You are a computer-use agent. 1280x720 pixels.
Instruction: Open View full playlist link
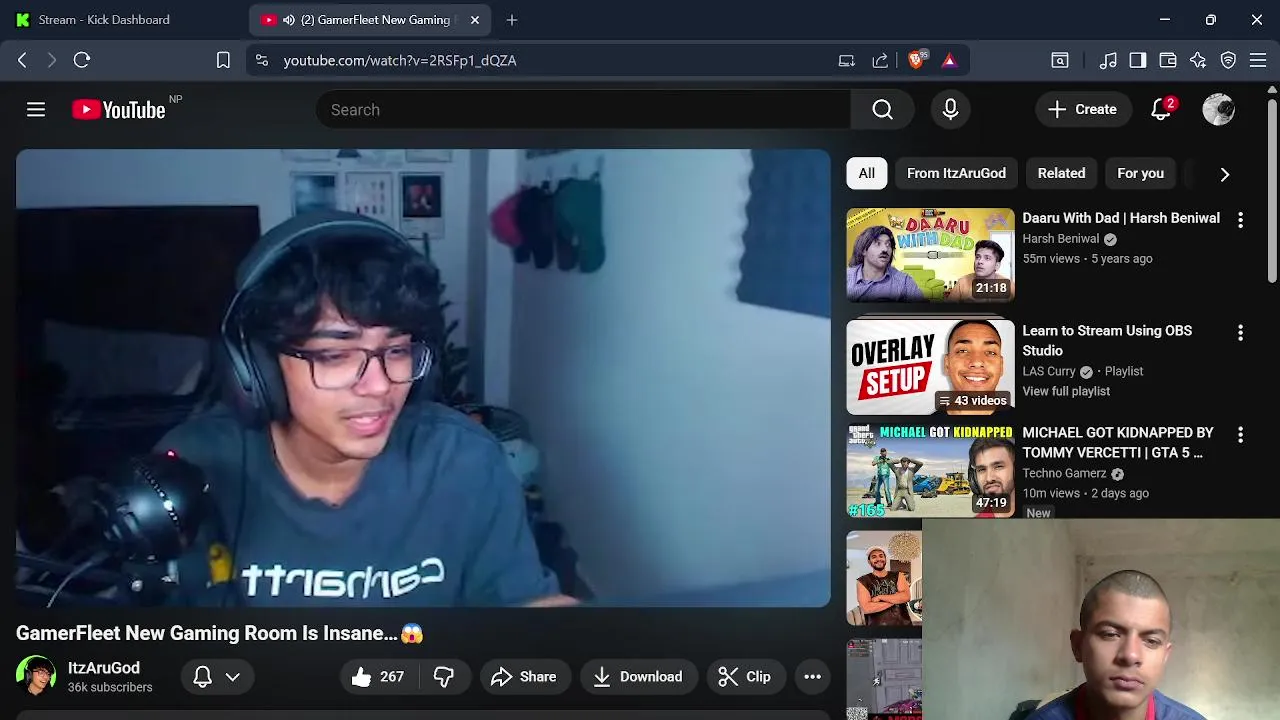click(1066, 391)
